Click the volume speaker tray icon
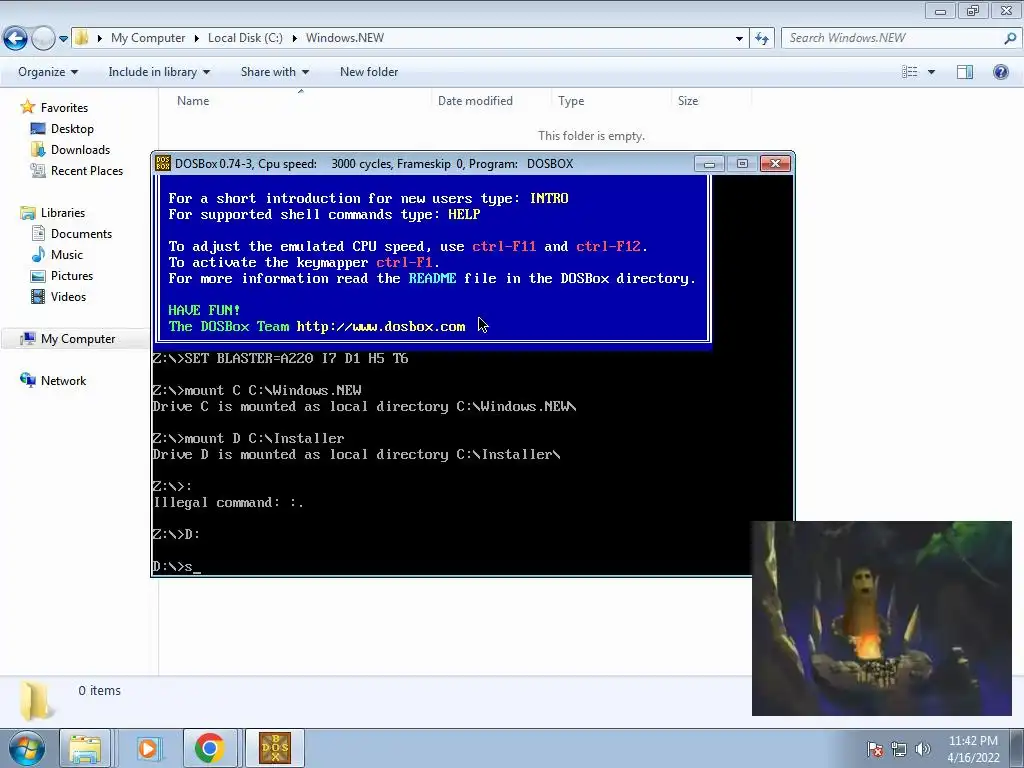This screenshot has width=1024, height=768. pos(923,749)
